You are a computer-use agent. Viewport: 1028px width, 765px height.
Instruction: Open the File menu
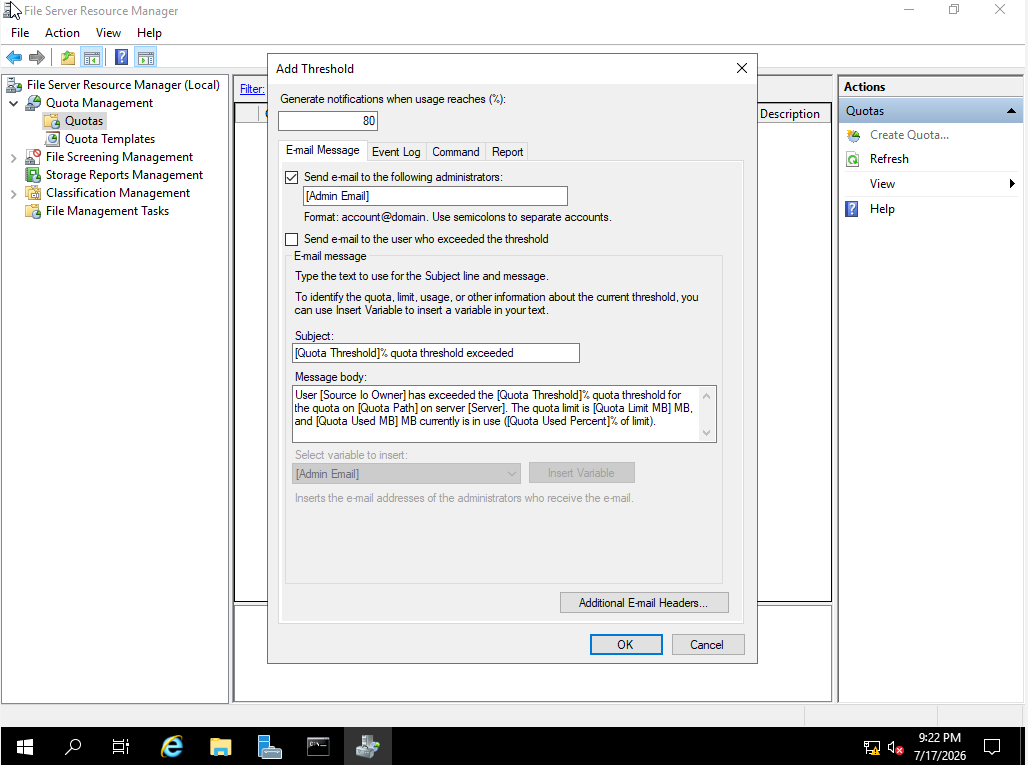point(20,33)
